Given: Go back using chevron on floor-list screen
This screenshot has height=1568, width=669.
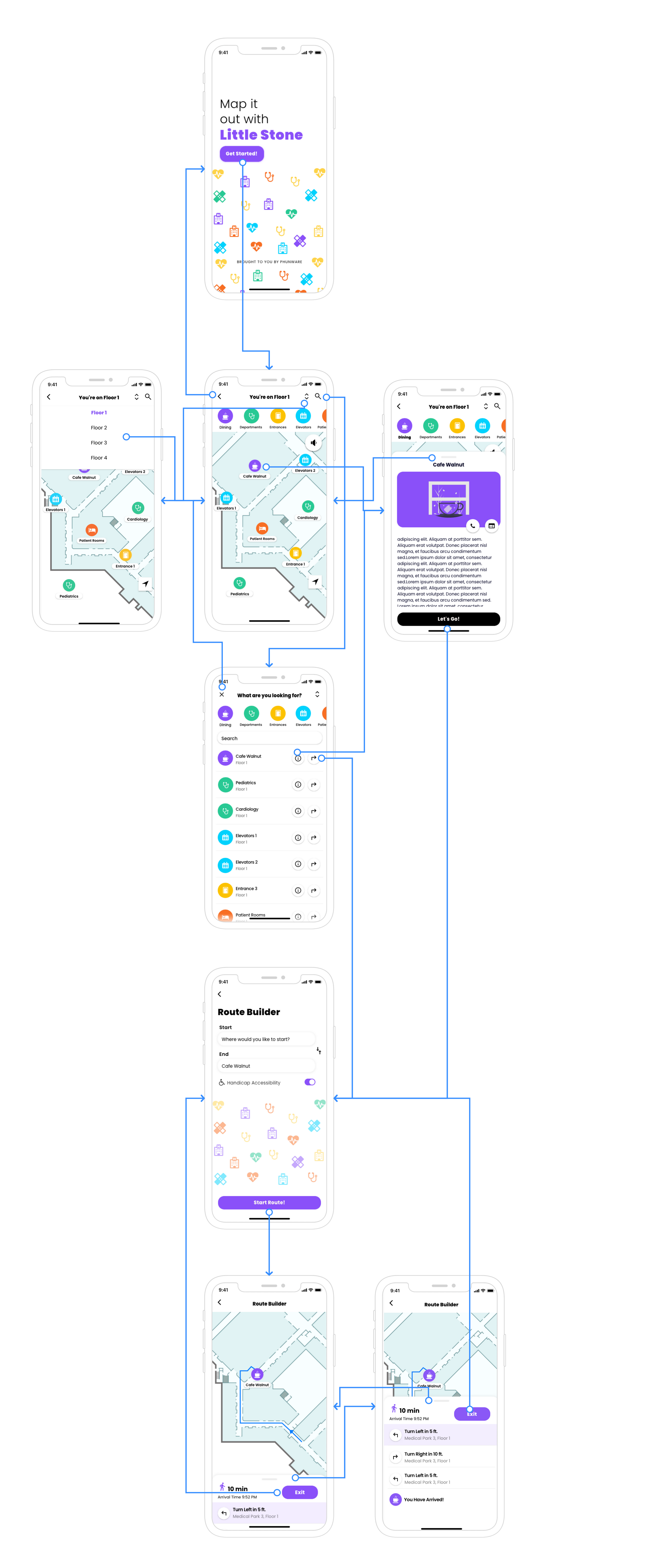Looking at the screenshot, I should (49, 397).
